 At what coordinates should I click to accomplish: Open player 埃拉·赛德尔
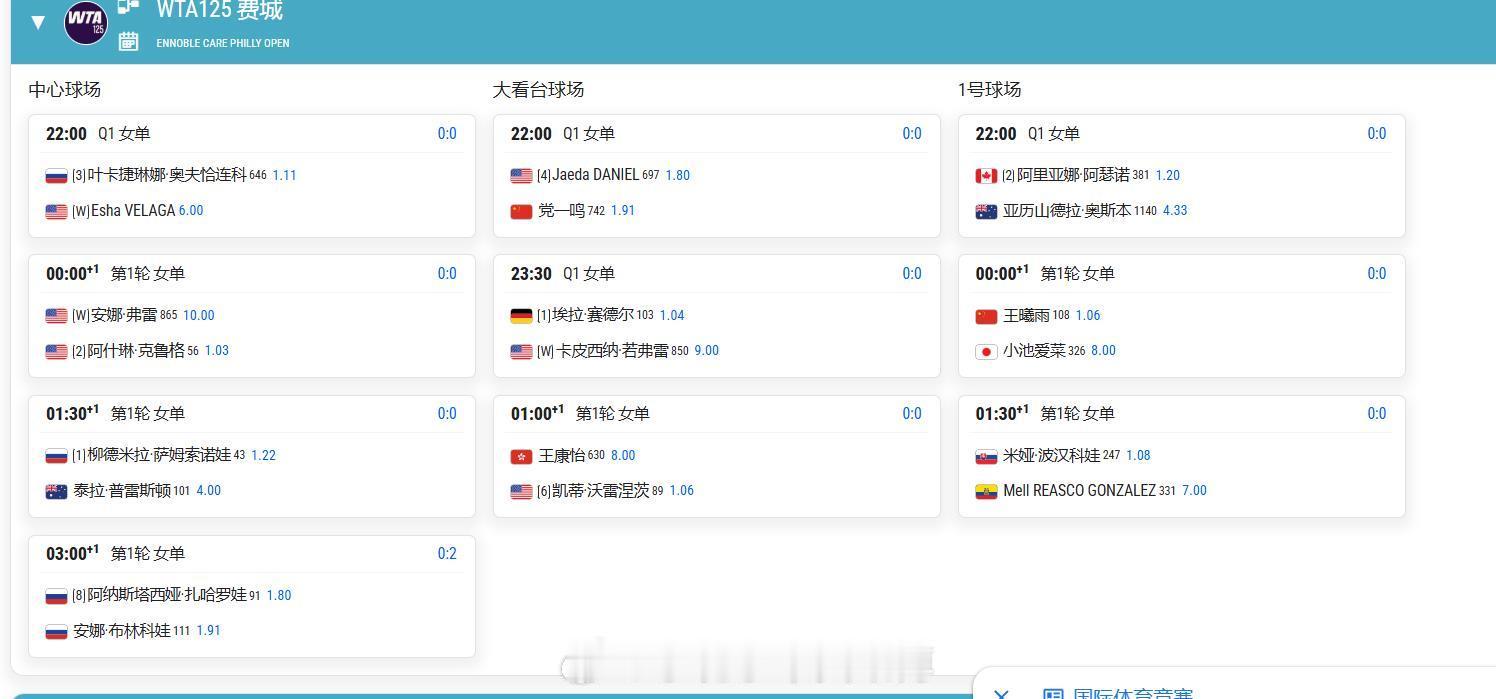tap(592, 315)
